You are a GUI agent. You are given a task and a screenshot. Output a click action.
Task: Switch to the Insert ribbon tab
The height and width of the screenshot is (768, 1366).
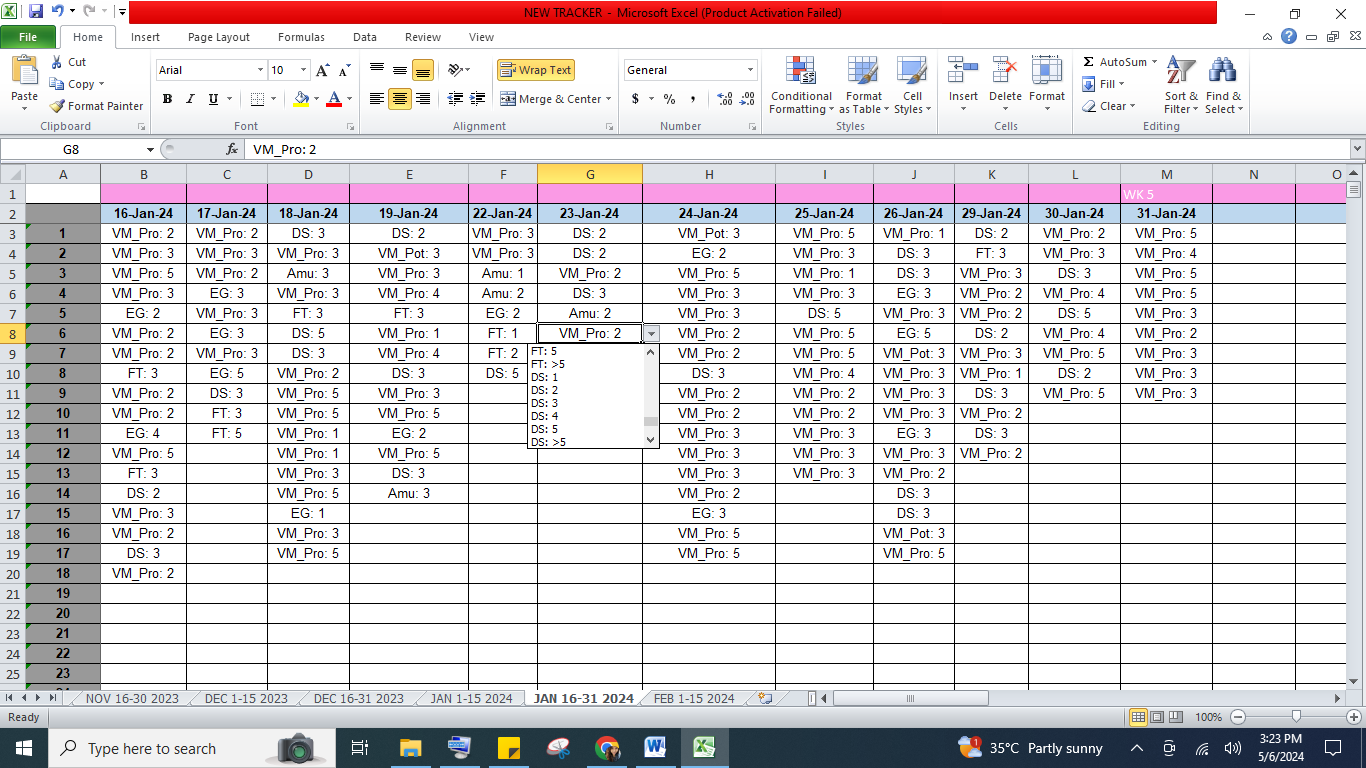pos(145,37)
